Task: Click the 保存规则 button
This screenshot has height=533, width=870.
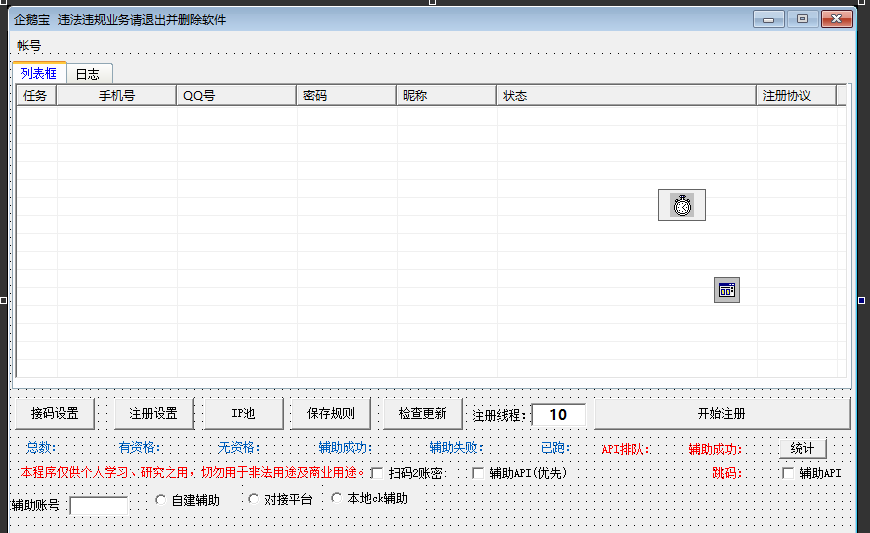Action: pyautogui.click(x=330, y=414)
